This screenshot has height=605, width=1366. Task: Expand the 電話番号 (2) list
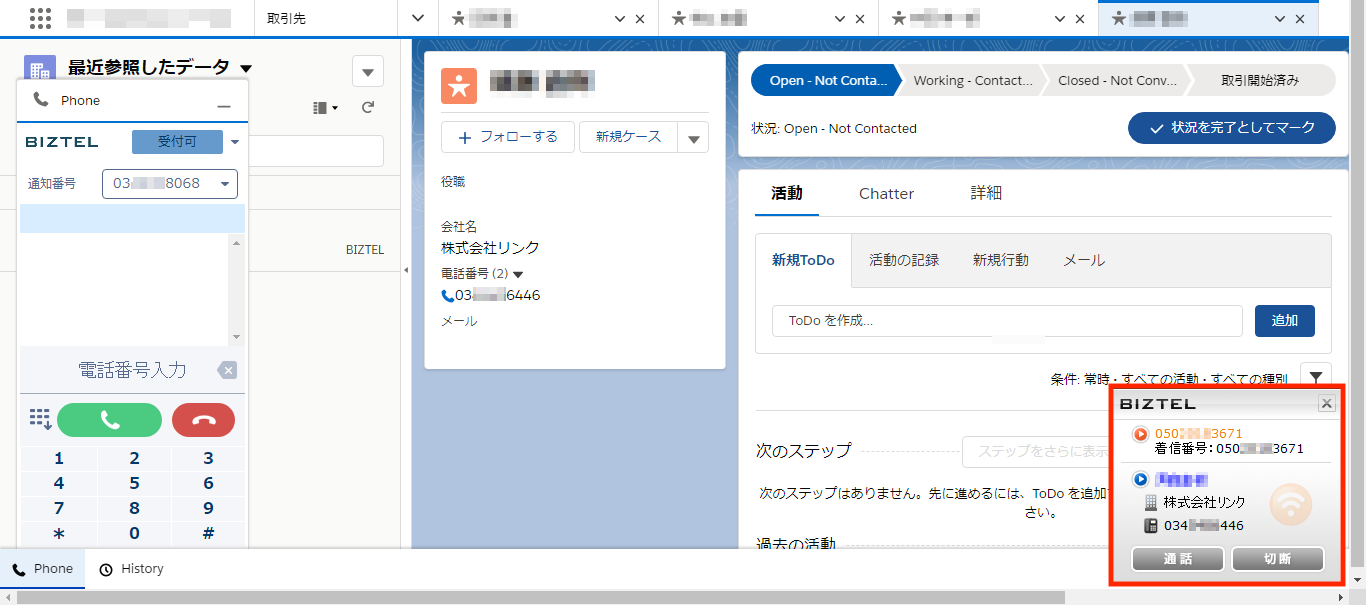click(518, 274)
